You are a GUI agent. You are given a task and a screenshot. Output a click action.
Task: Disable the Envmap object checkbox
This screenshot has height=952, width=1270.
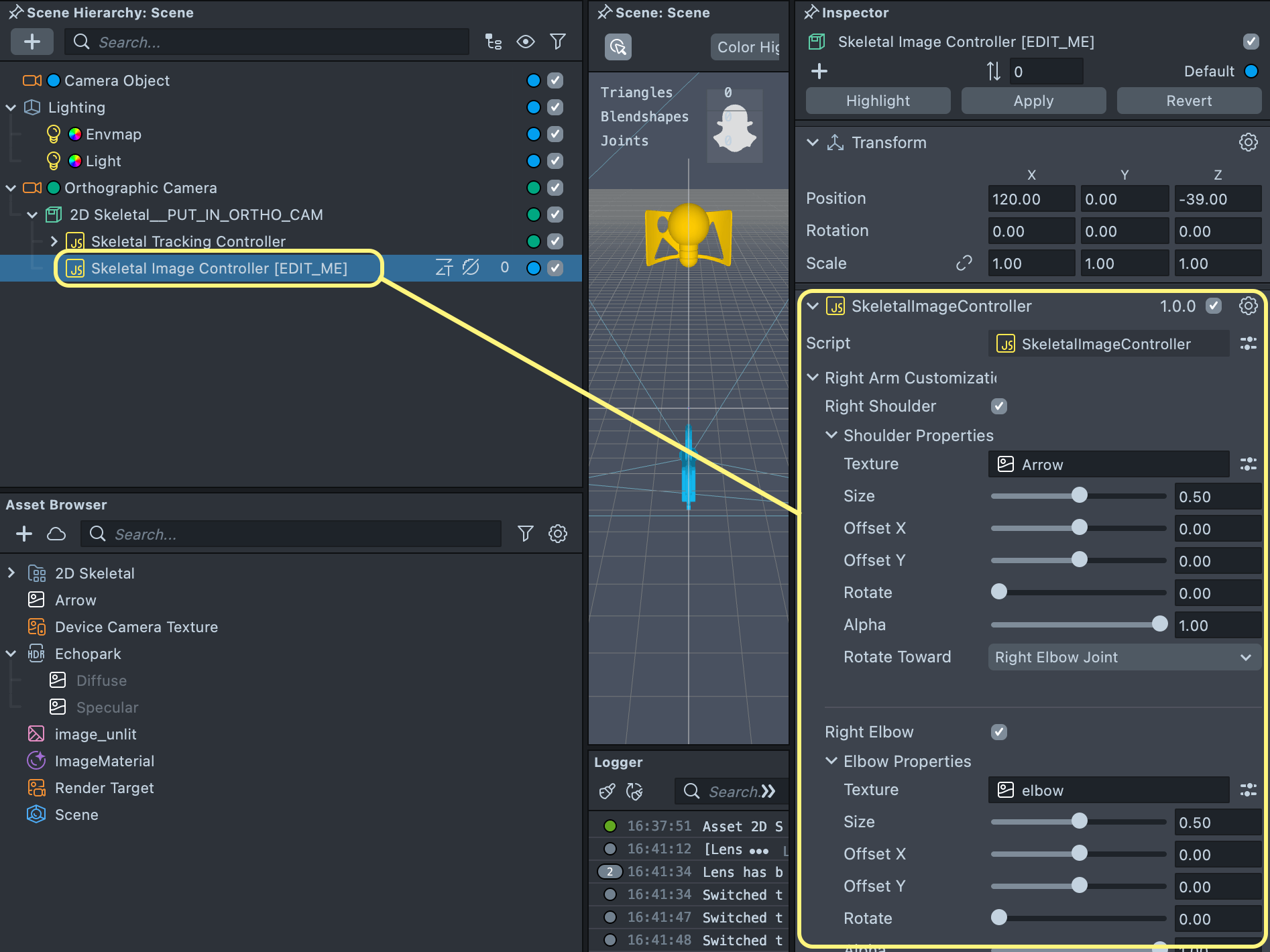coord(555,134)
